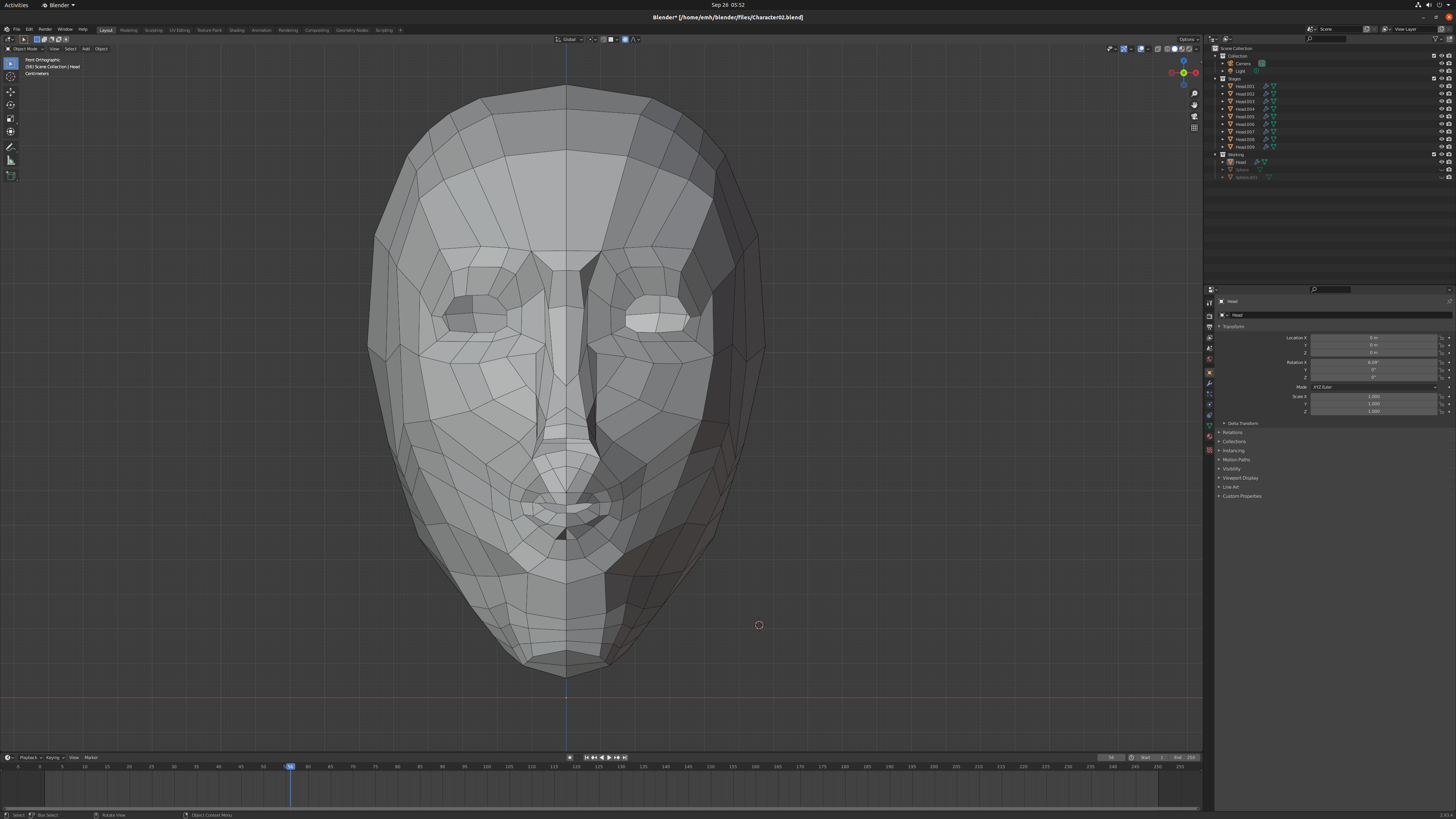Open the Options dropdown in viewport header
Image resolution: width=1456 pixels, height=819 pixels.
1189,39
